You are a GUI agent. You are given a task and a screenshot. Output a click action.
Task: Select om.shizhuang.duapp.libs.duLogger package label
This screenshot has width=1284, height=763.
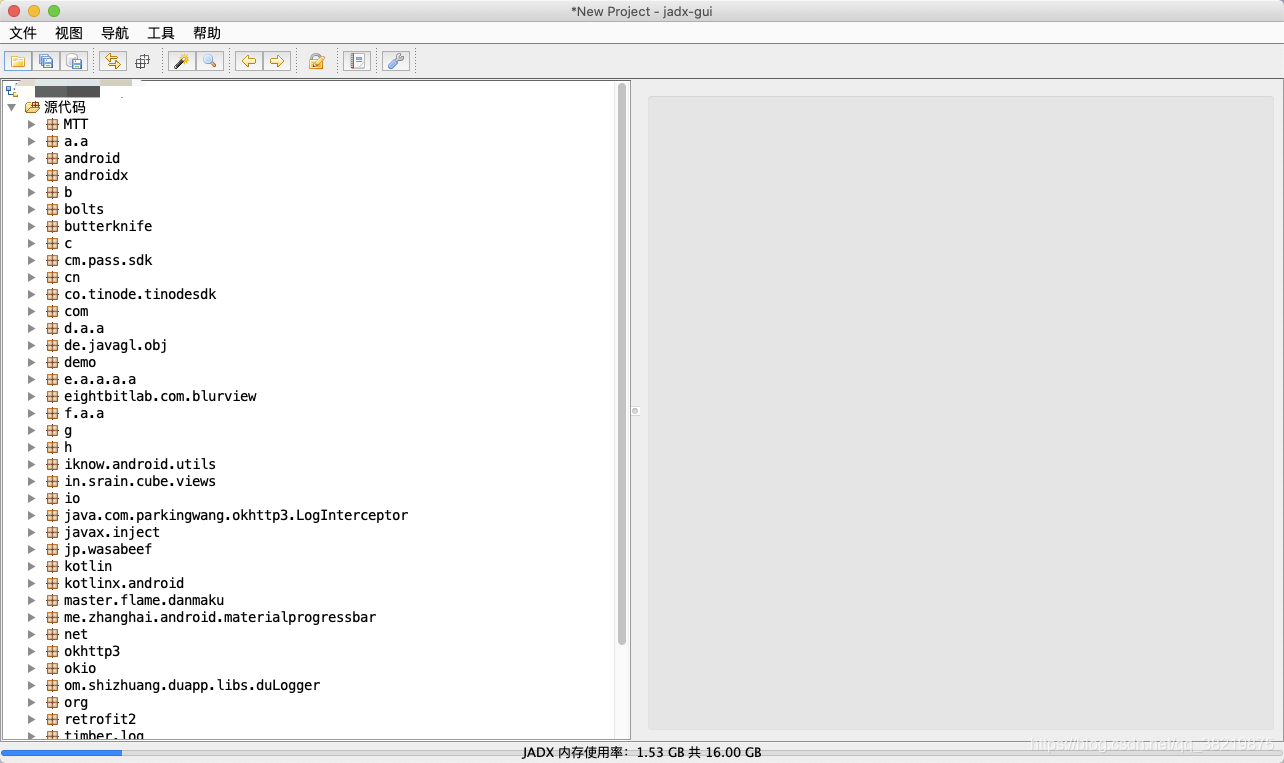(x=192, y=685)
